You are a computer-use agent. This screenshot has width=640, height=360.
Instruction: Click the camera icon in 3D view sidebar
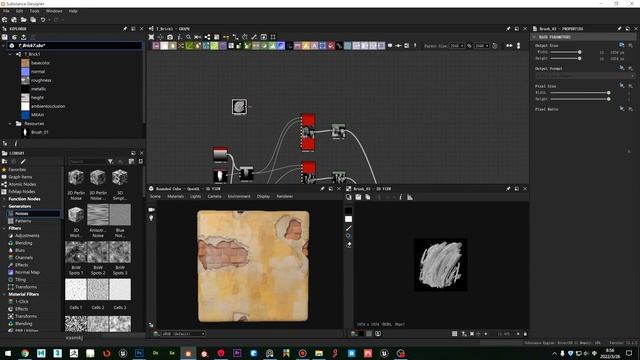click(x=151, y=209)
